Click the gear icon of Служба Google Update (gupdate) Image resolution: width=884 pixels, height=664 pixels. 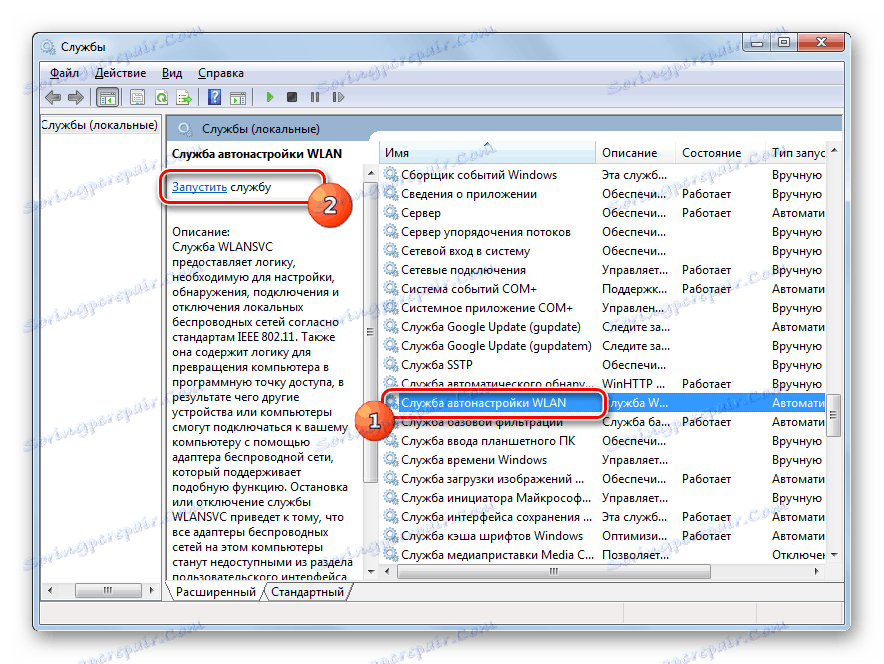tap(391, 326)
